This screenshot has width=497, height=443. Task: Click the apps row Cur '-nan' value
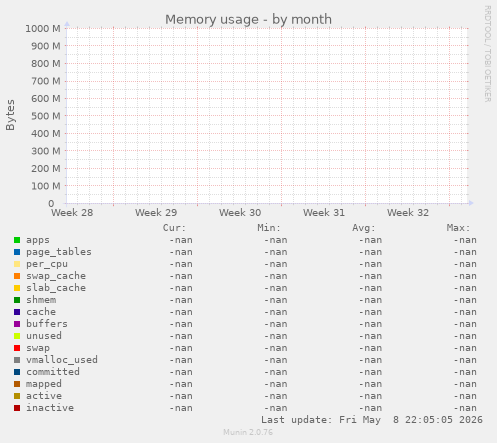181,240
